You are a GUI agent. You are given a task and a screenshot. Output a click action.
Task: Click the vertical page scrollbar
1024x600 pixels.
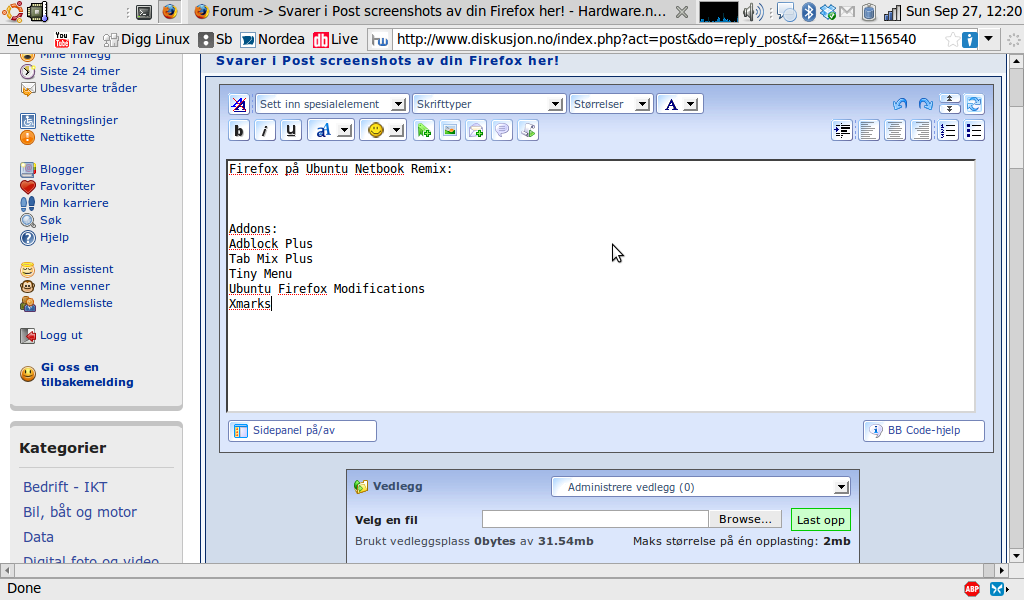click(1016, 309)
